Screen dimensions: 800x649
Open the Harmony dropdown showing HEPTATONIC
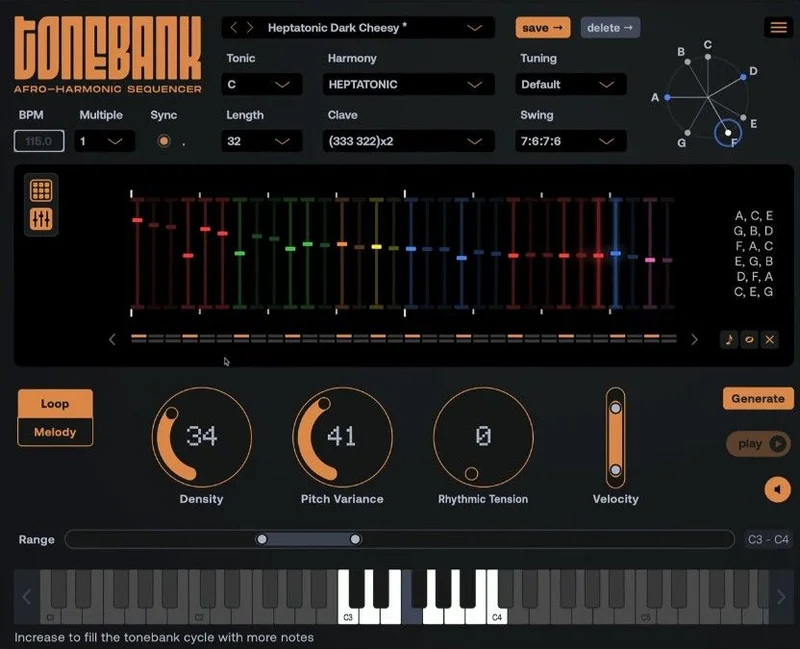pos(409,84)
